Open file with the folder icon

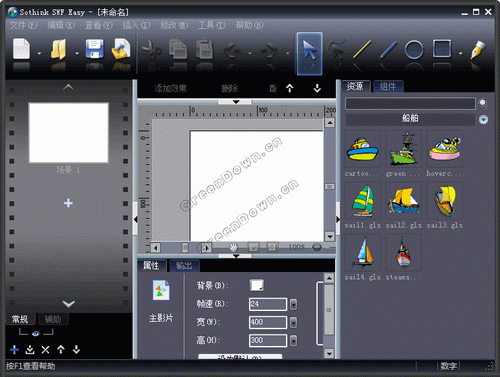point(59,49)
